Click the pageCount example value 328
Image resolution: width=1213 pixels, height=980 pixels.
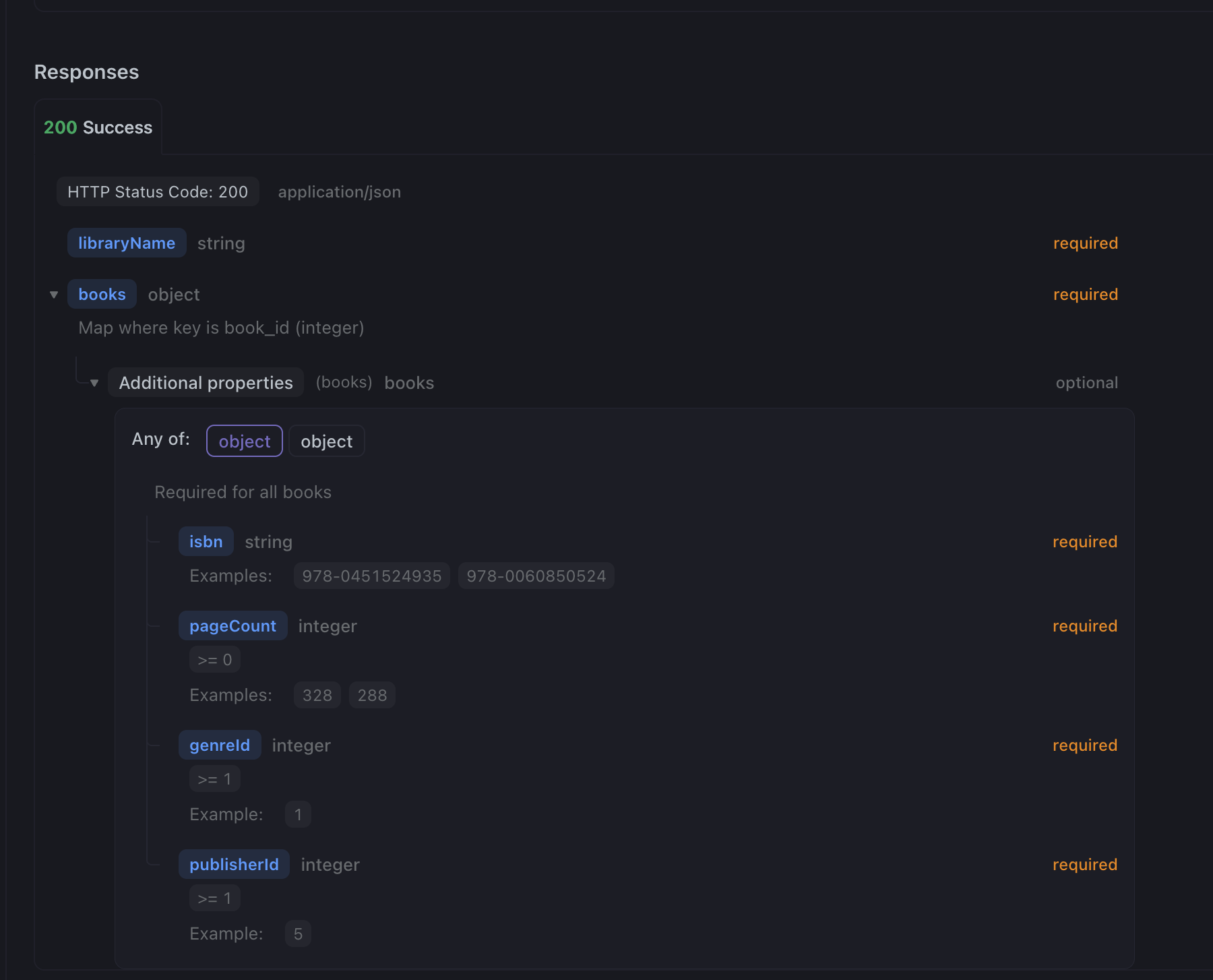coord(317,696)
